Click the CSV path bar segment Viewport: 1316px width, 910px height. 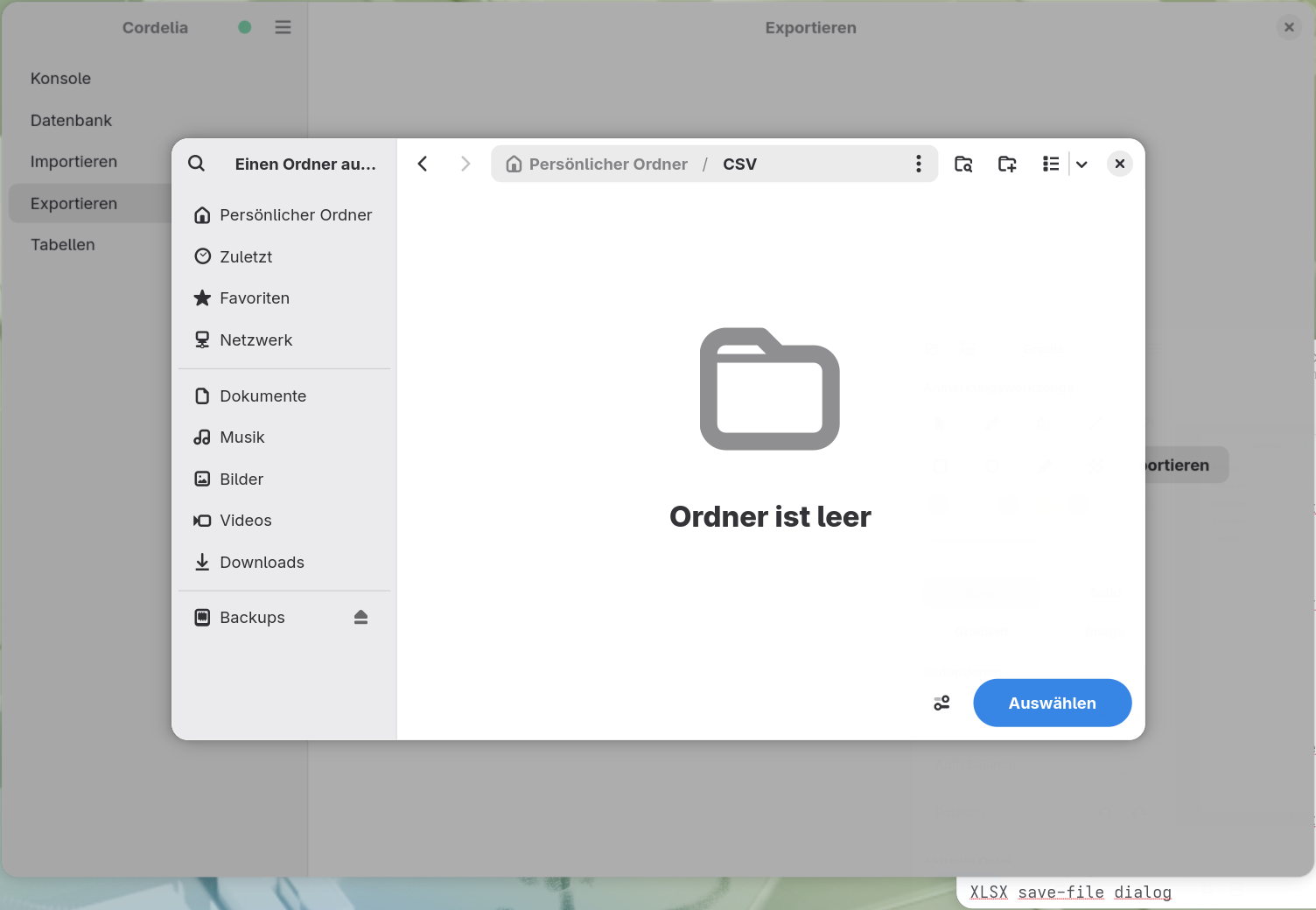(x=739, y=164)
